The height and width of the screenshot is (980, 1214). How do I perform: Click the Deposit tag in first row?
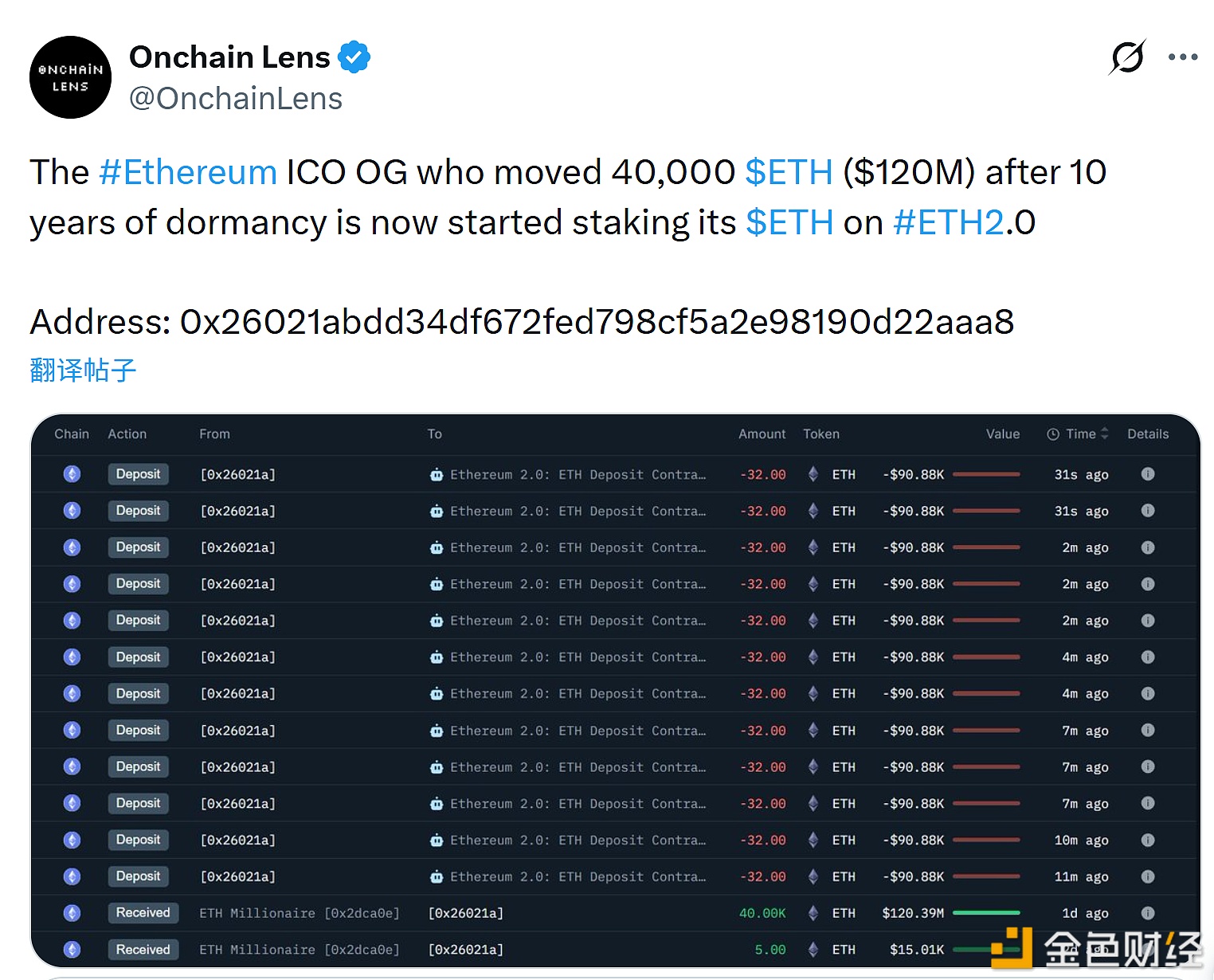[x=138, y=474]
